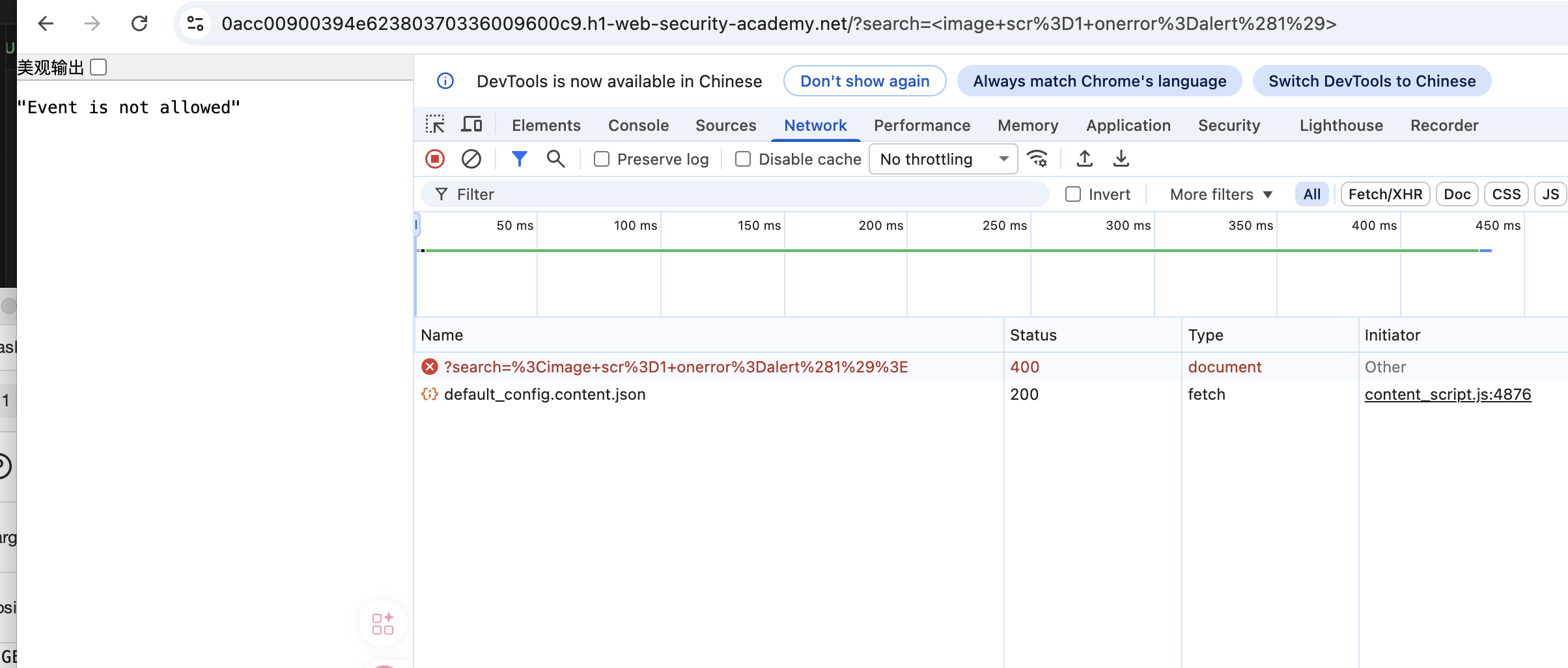Select the All request type filter
1568x668 pixels.
click(x=1311, y=194)
